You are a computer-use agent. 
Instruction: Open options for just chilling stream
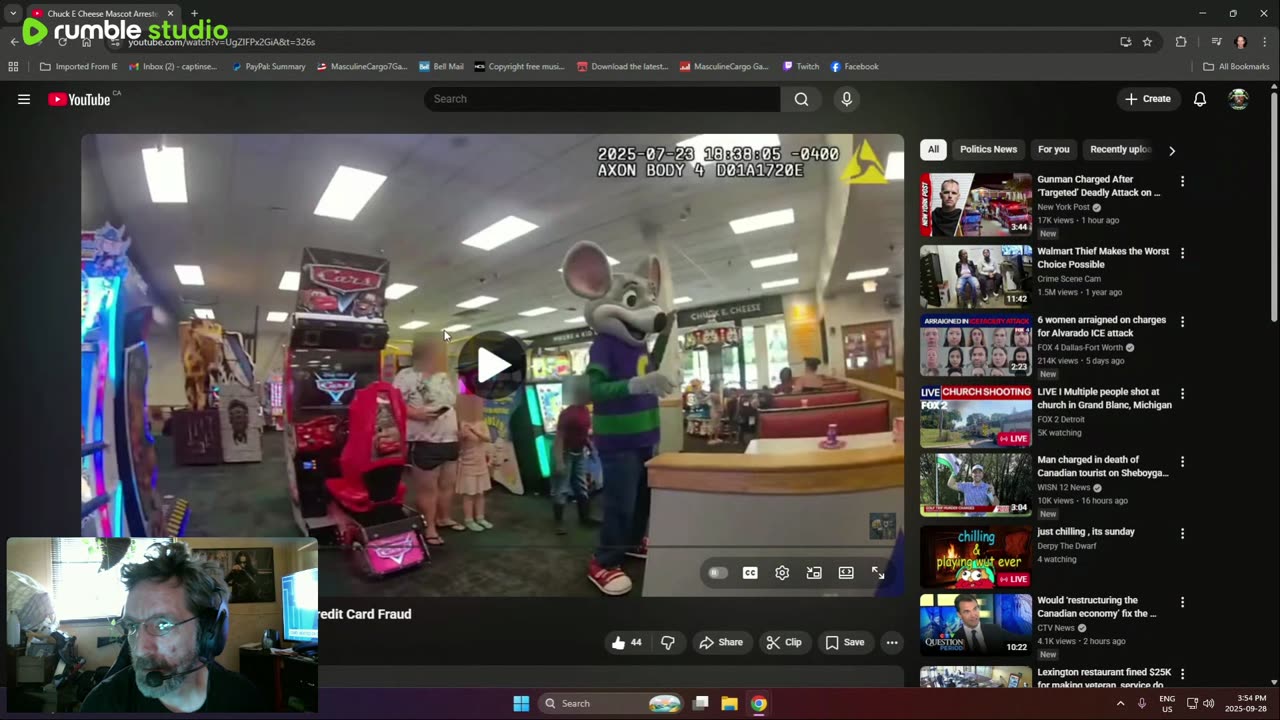click(x=1182, y=534)
